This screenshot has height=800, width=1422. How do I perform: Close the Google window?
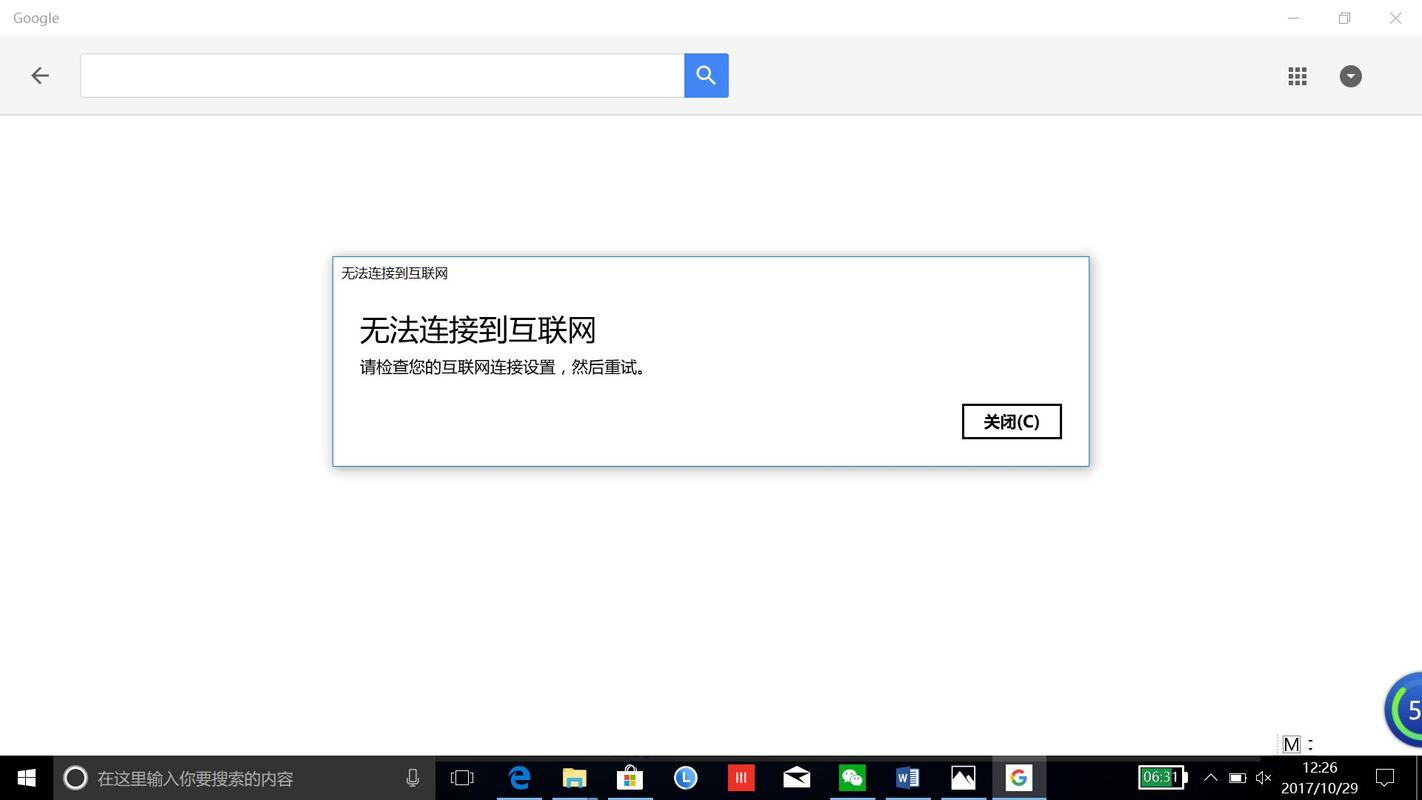point(1395,18)
